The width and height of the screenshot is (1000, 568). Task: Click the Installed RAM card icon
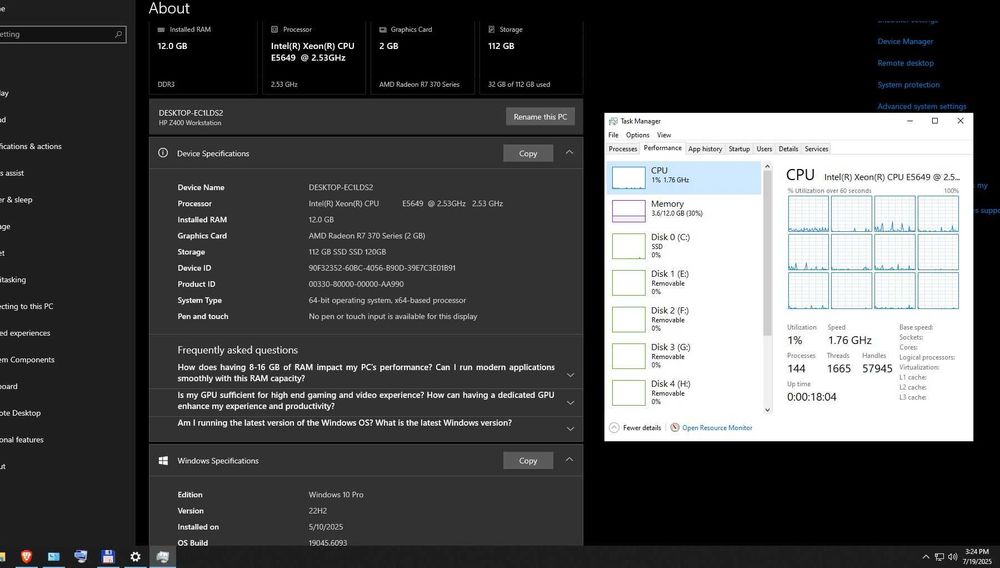[161, 29]
